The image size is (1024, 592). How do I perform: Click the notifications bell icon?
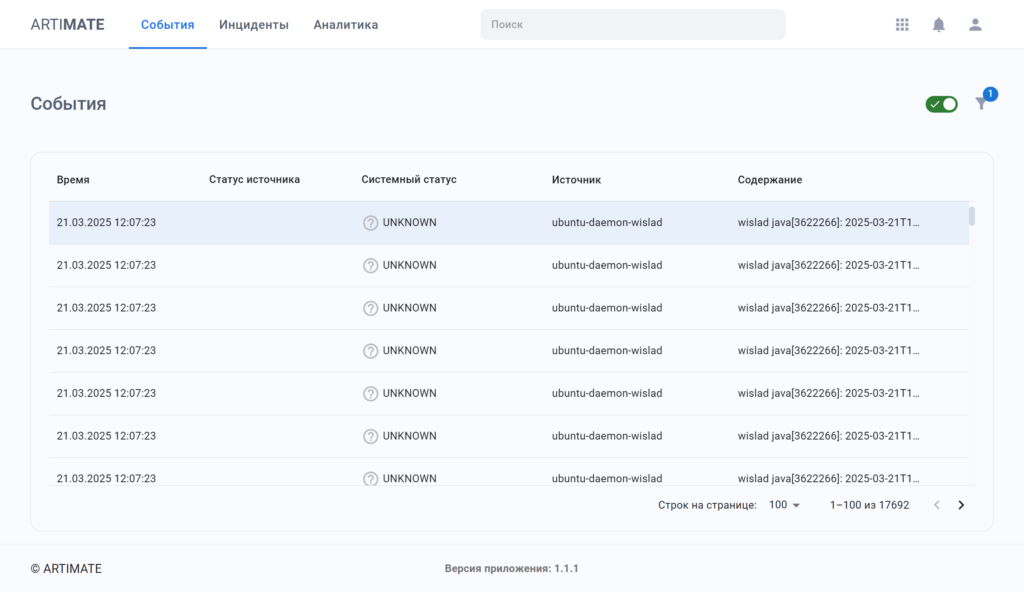pyautogui.click(x=938, y=25)
